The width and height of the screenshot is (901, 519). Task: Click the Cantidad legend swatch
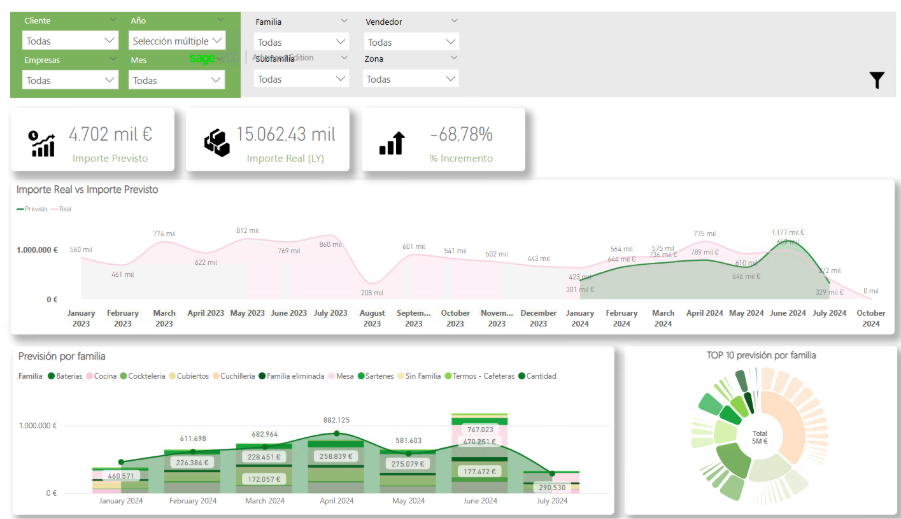(x=522, y=376)
